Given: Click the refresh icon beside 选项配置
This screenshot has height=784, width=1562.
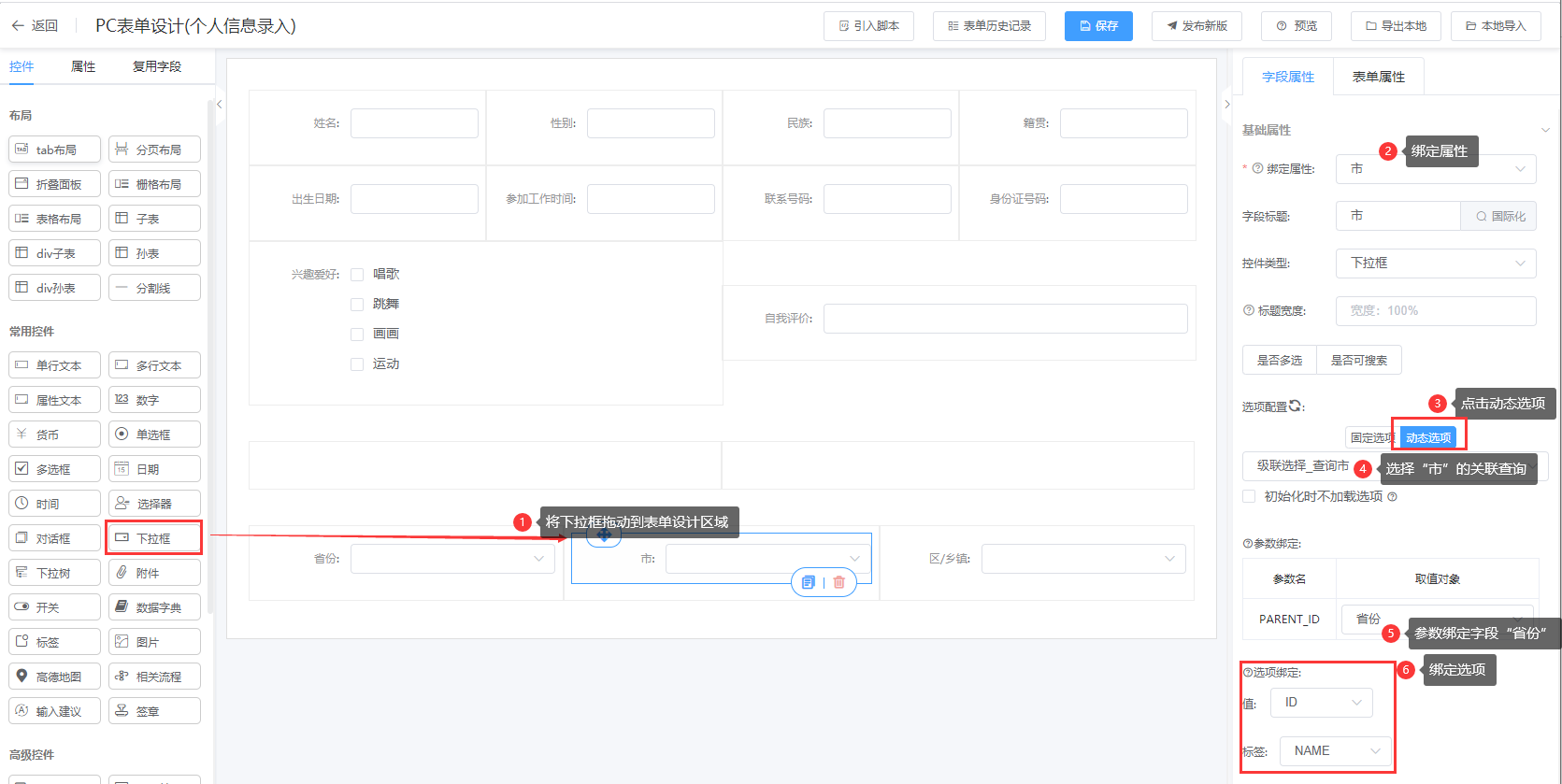Looking at the screenshot, I should point(1295,406).
